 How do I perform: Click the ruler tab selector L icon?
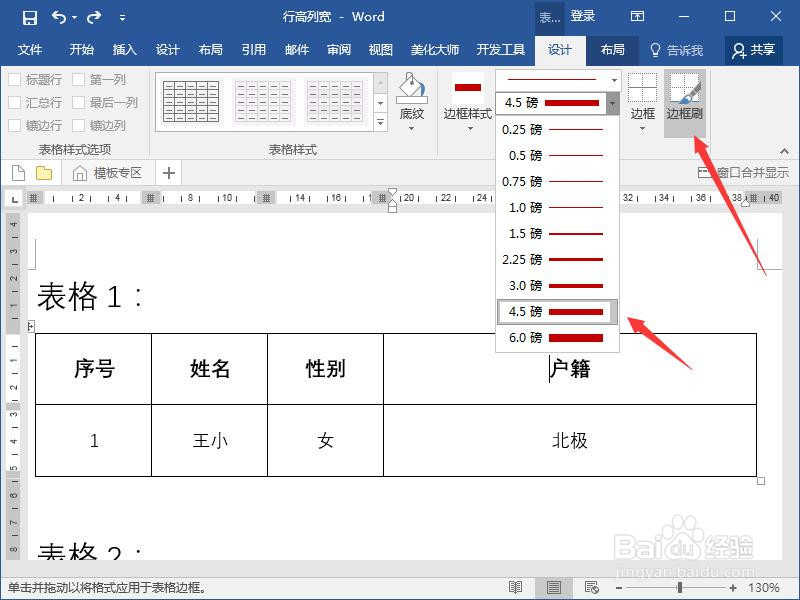coord(15,198)
